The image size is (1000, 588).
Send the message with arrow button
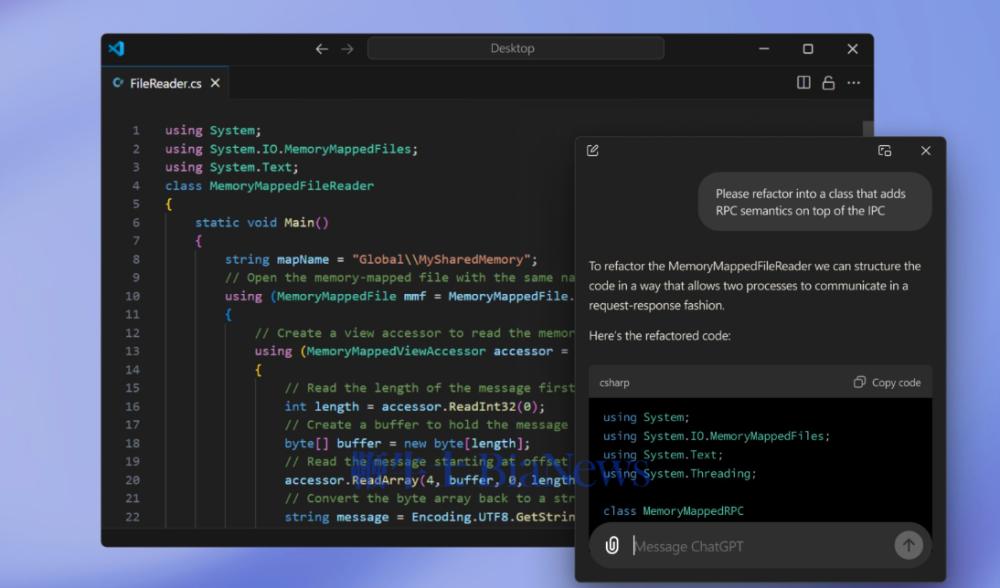point(908,545)
